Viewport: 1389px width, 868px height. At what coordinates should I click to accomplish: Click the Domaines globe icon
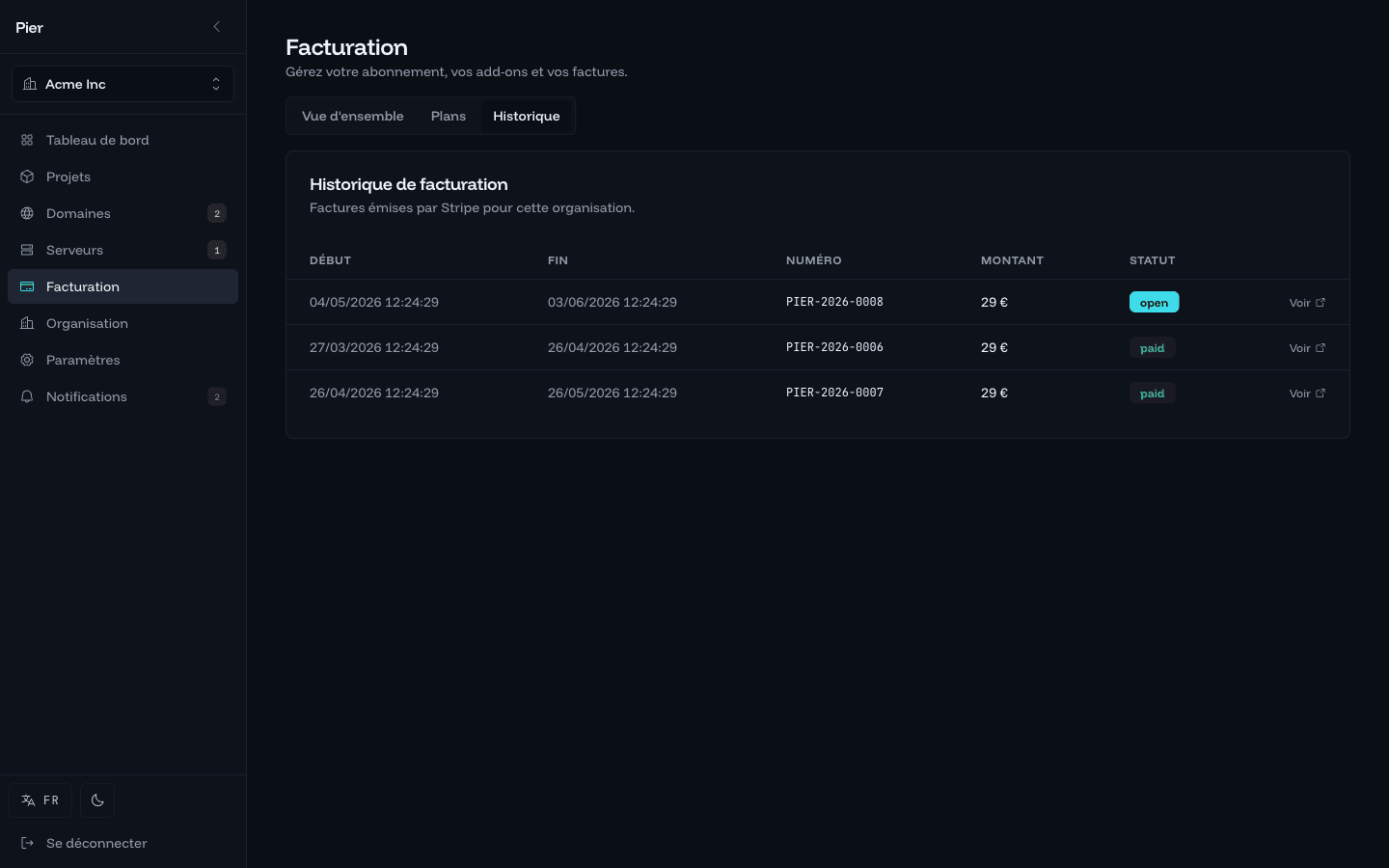pos(27,213)
